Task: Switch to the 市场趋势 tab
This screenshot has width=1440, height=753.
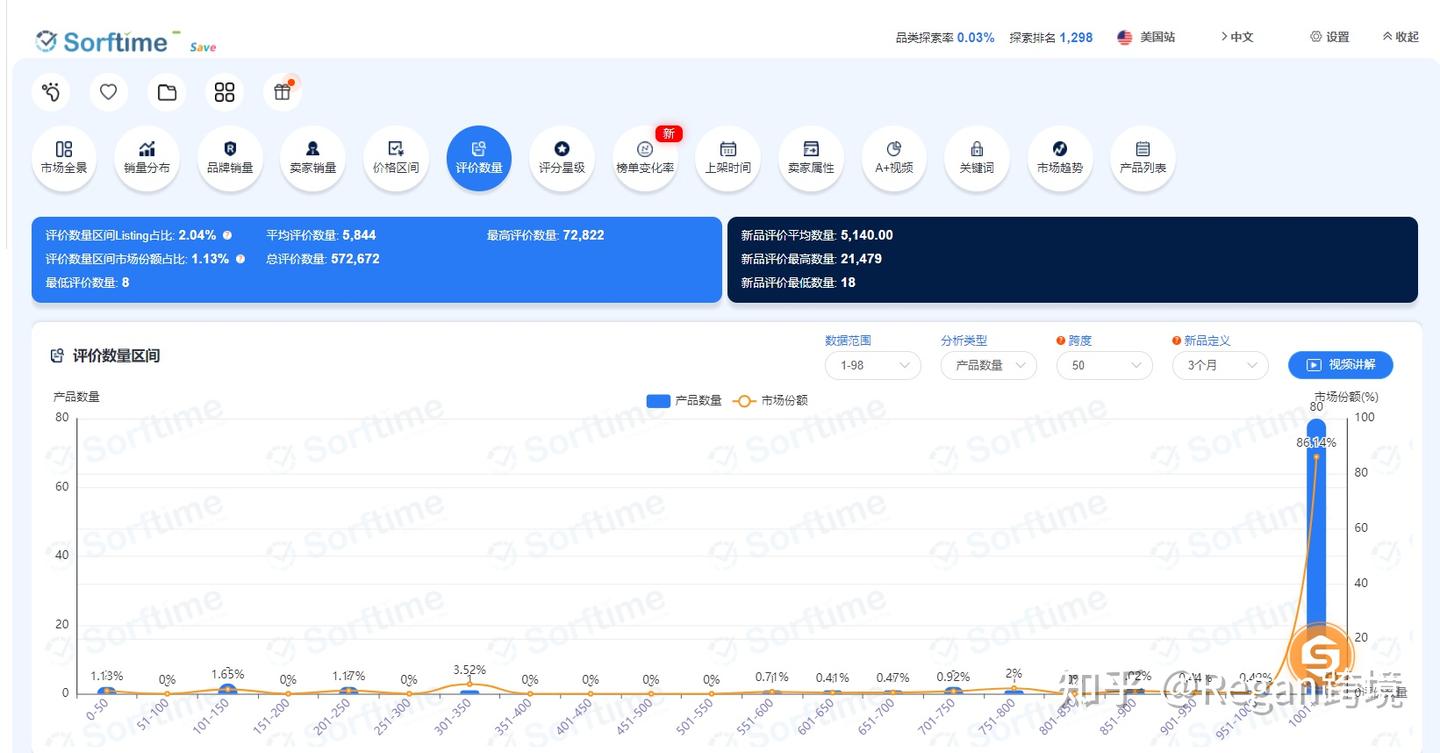Action: (x=1060, y=158)
